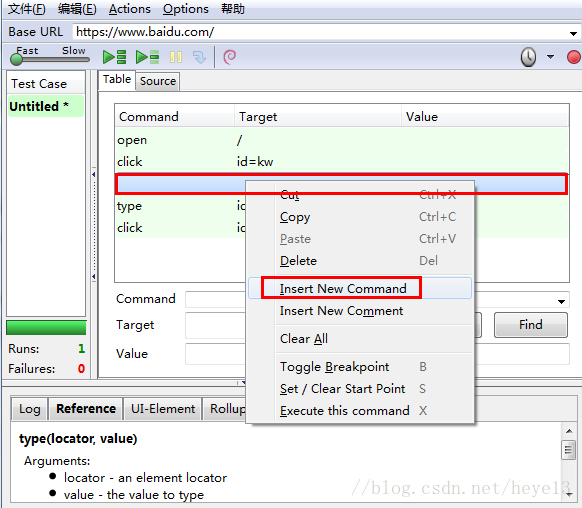This screenshot has width=582, height=508.
Task: Click the yellow Pause/Resume icon
Action: (x=176, y=57)
